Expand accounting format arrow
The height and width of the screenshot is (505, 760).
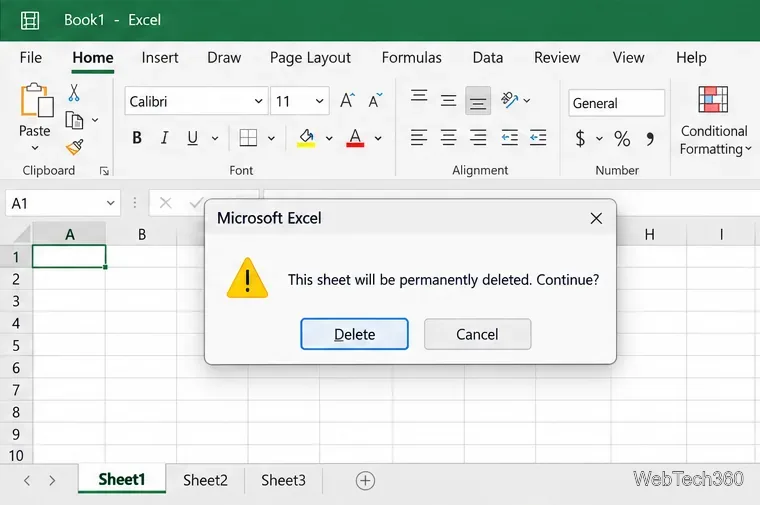600,139
